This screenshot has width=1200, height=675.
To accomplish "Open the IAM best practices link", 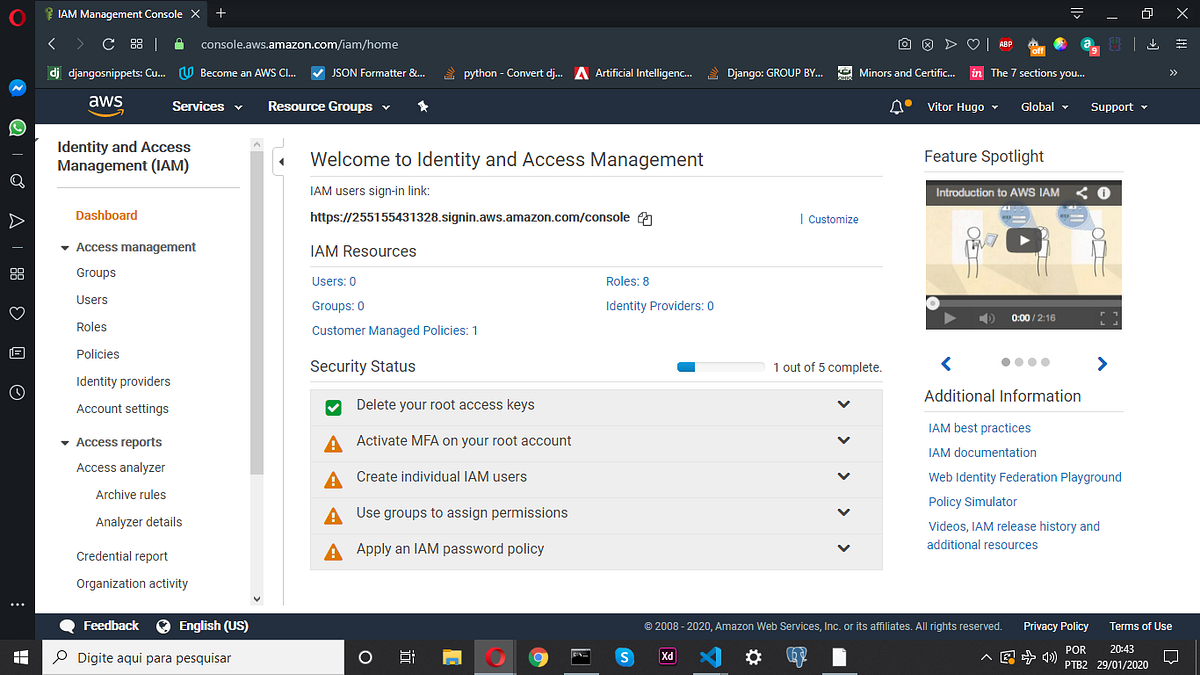I will click(x=979, y=428).
